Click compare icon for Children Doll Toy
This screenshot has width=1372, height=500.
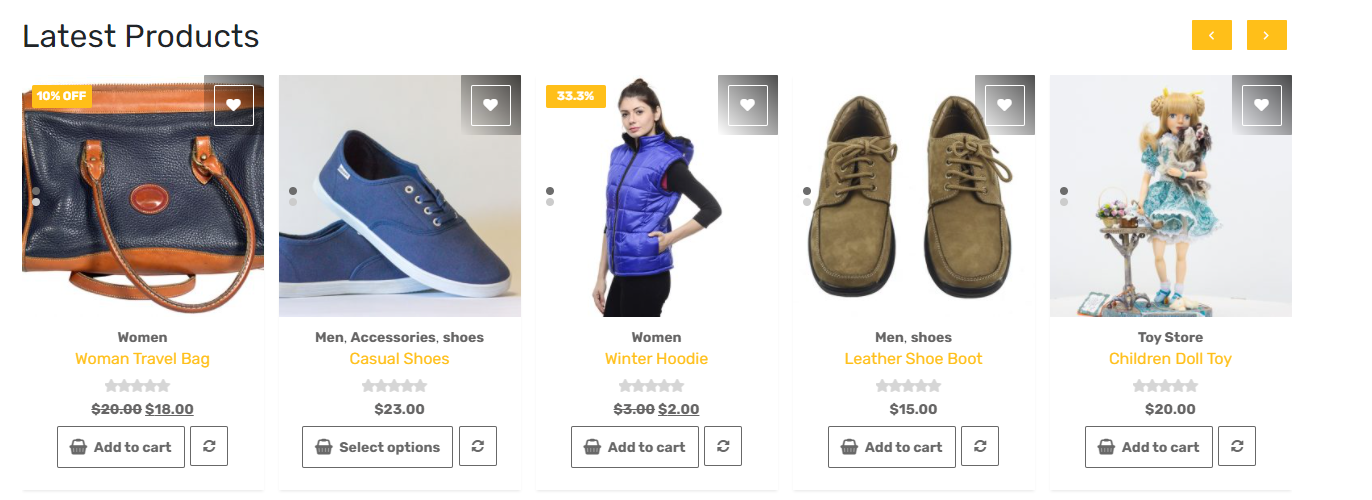[1237, 446]
